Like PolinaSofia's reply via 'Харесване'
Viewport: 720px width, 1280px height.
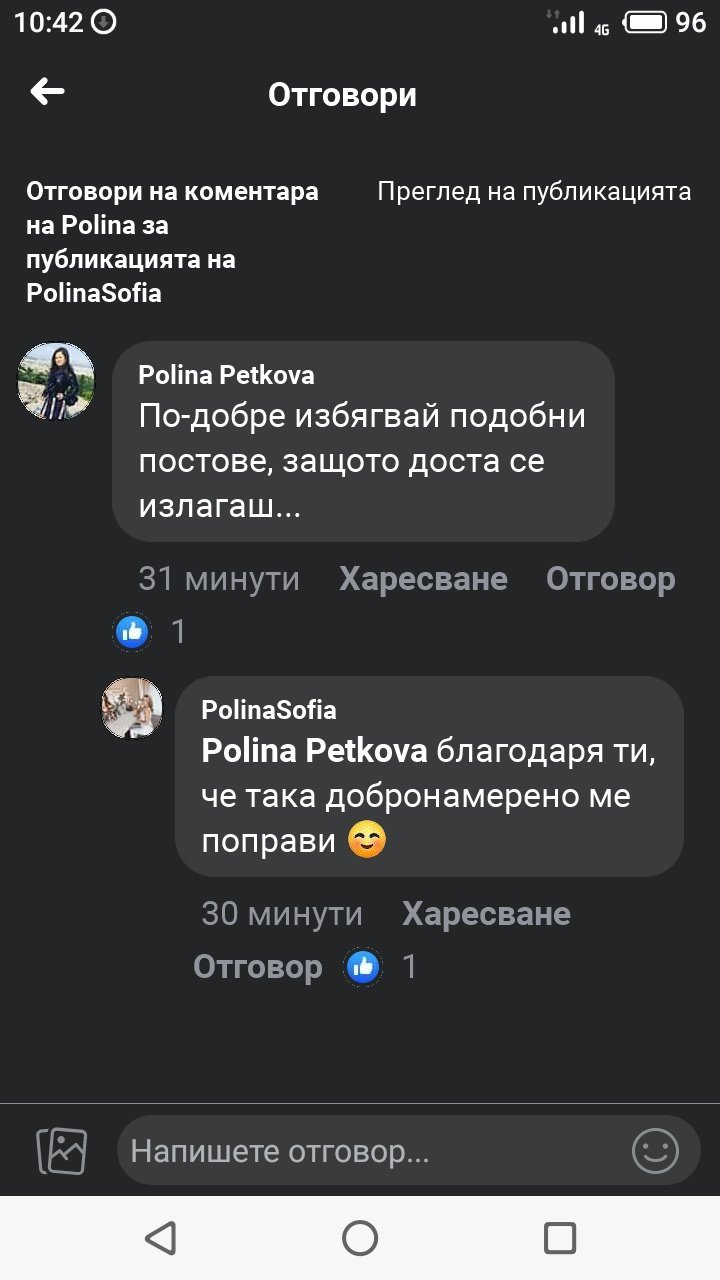tap(486, 914)
